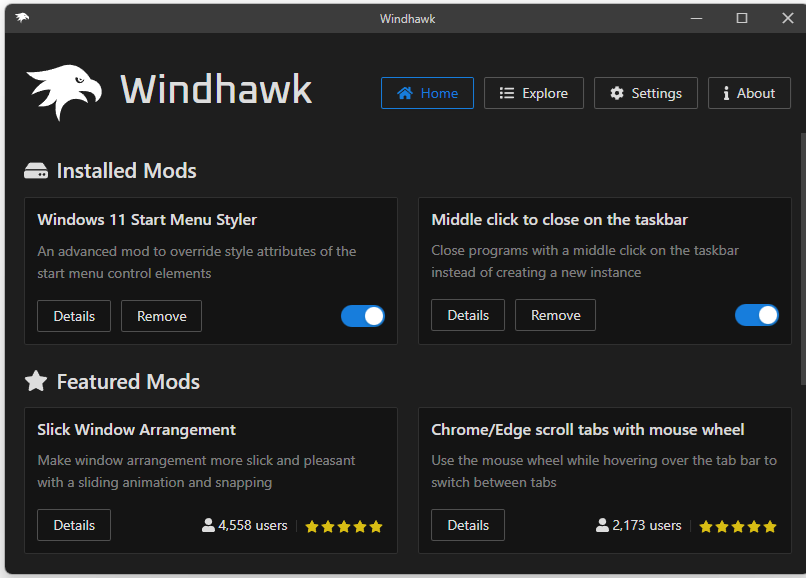Close the Windhawk window
Image resolution: width=806 pixels, height=578 pixels.
787,19
